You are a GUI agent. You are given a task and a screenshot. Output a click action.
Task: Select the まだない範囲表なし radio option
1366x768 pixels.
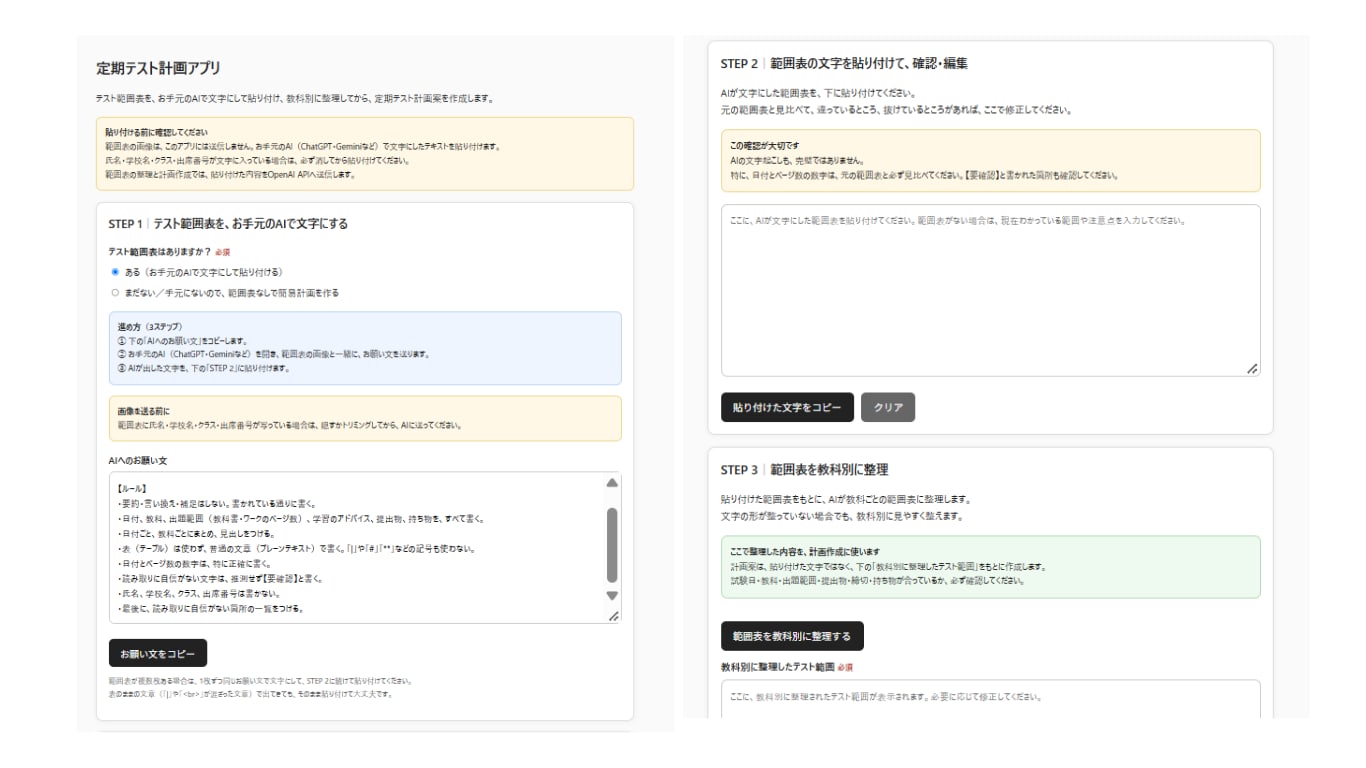pyautogui.click(x=116, y=293)
